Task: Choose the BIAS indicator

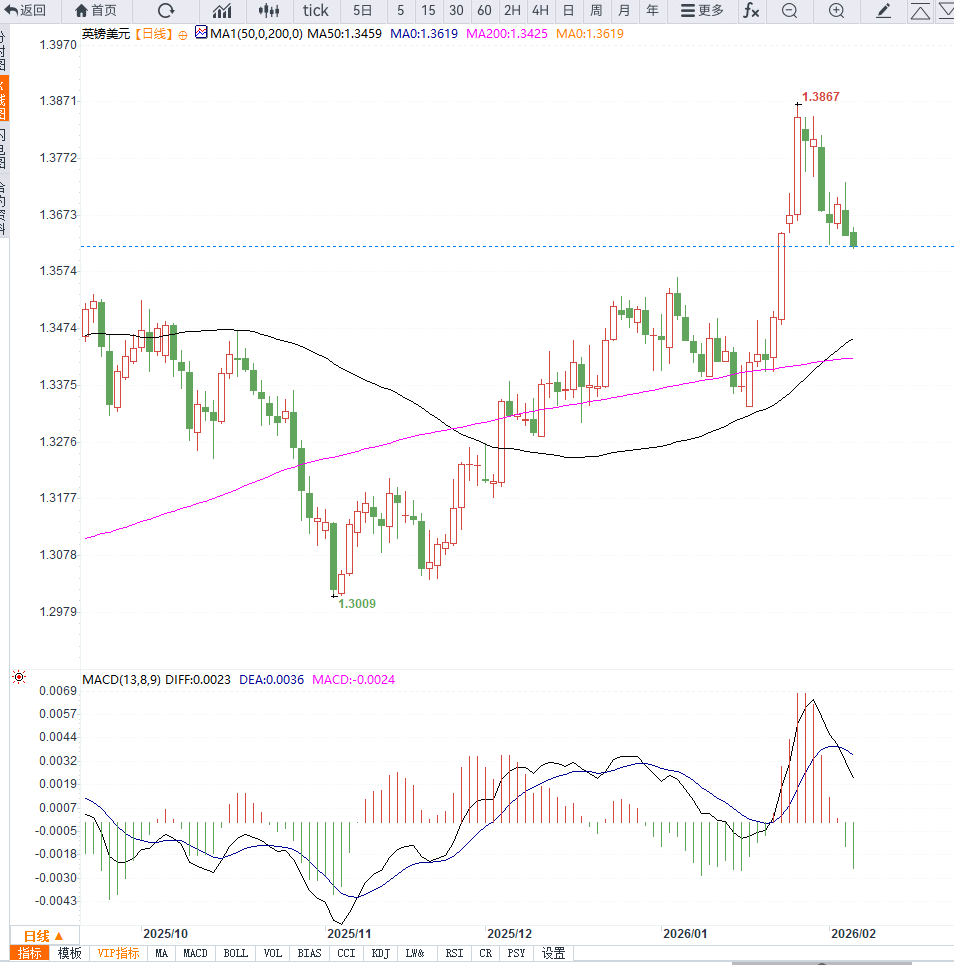Action: (310, 953)
